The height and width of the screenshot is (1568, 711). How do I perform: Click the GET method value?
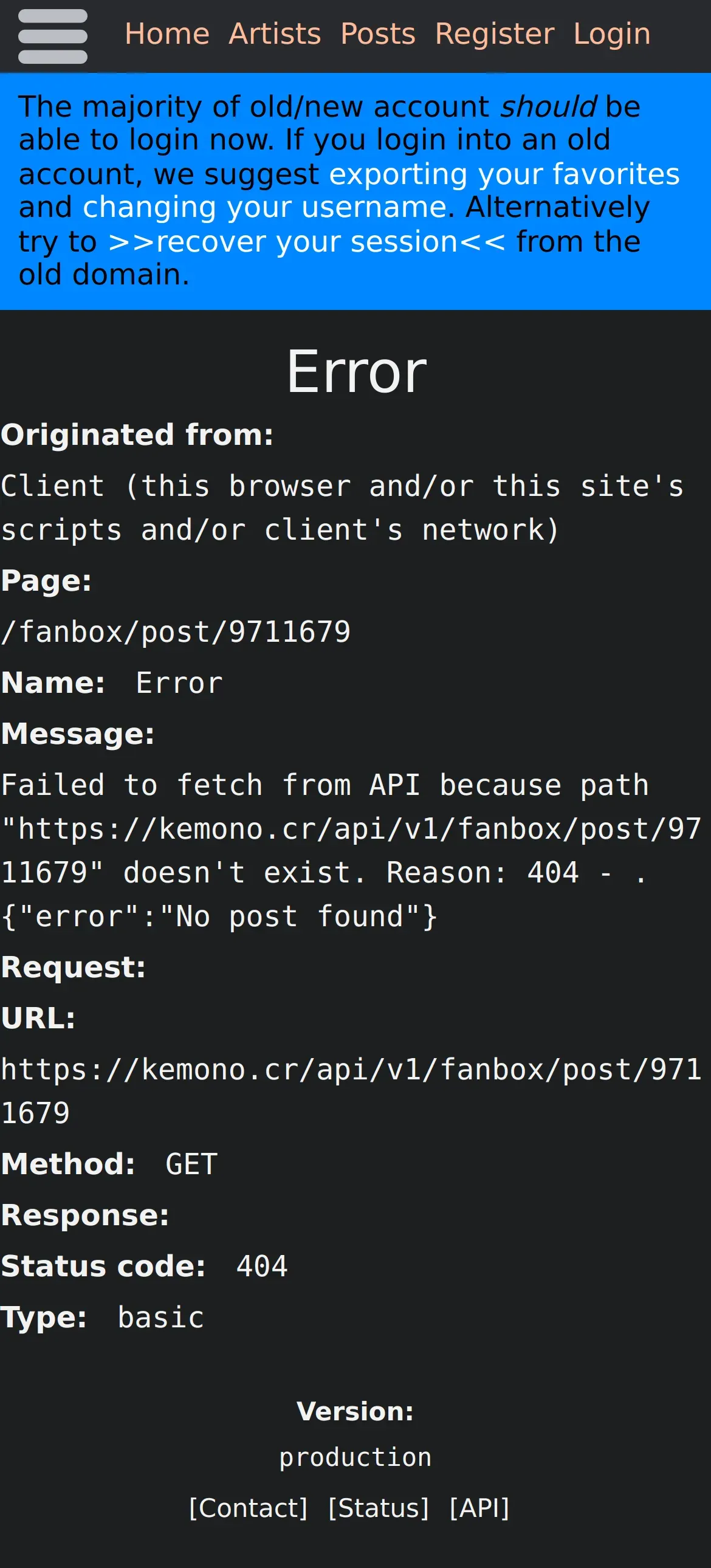(x=191, y=1164)
